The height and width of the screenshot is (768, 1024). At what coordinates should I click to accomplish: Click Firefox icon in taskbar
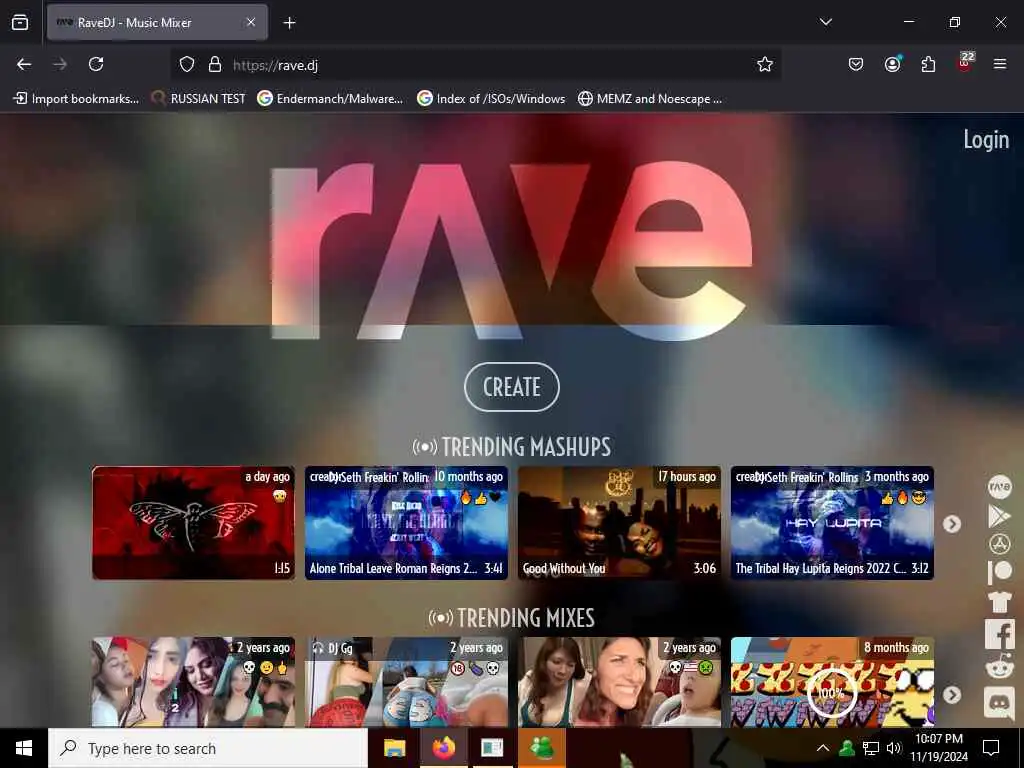[x=444, y=748]
